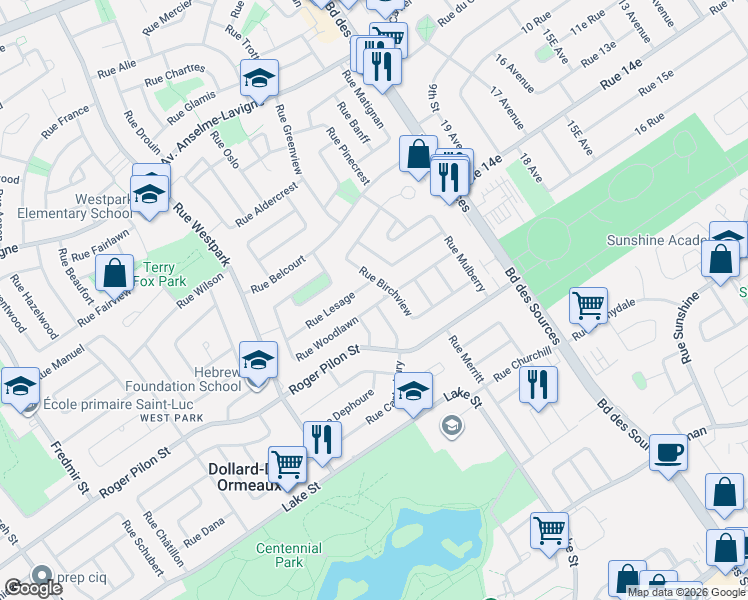Open the restaurant marker near Rue Dephoure

pyautogui.click(x=322, y=441)
